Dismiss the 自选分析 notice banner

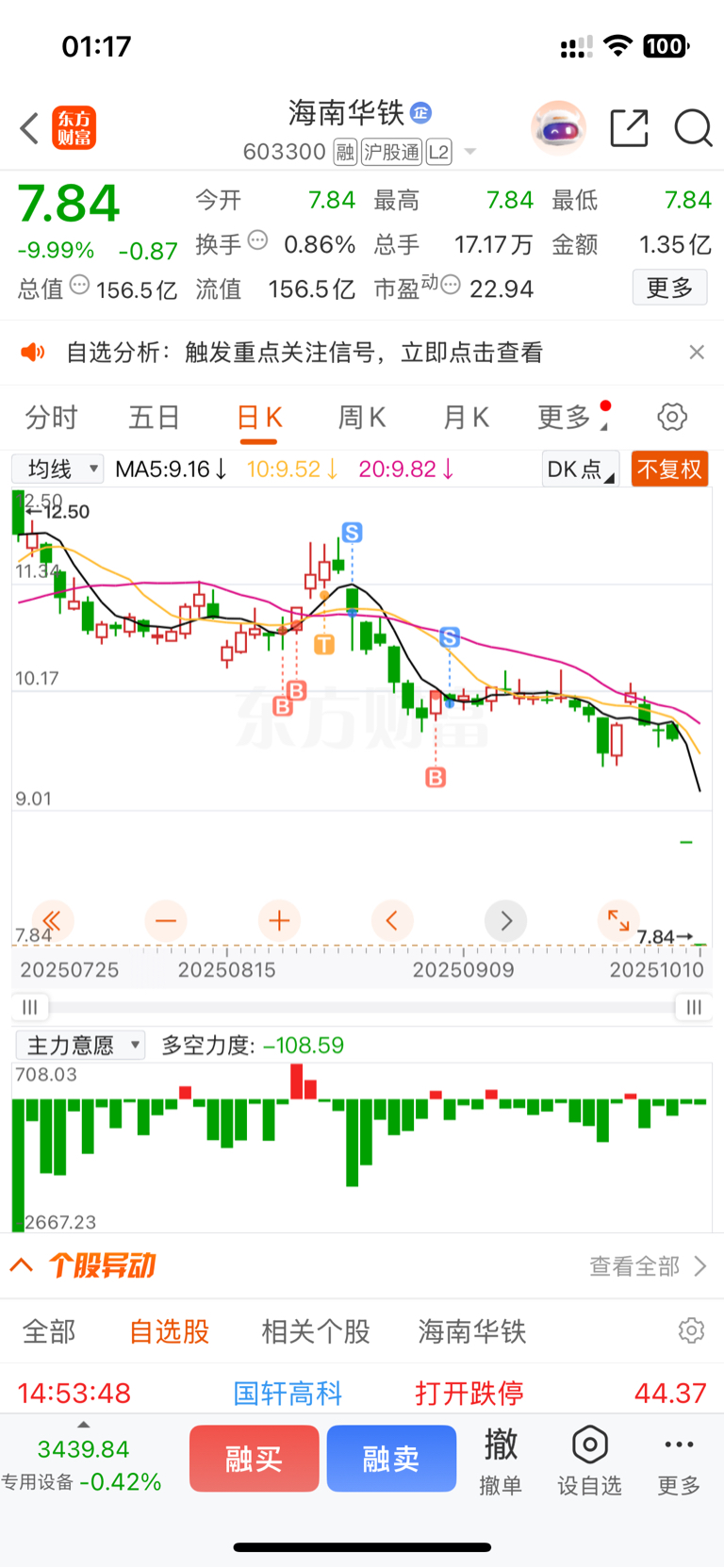(697, 352)
